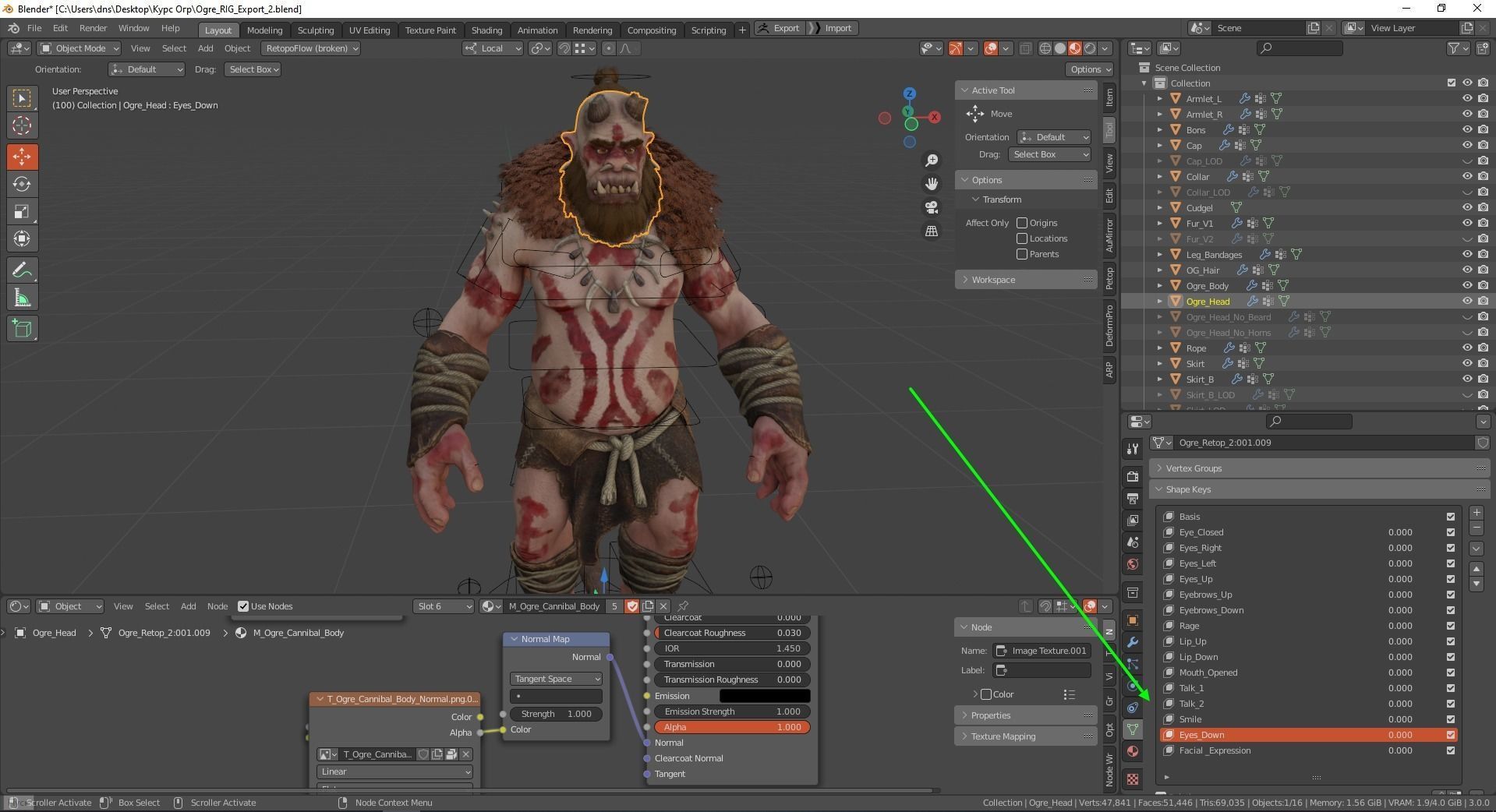Viewport: 1496px width, 812px height.
Task: Open the File menu
Action: point(34,28)
